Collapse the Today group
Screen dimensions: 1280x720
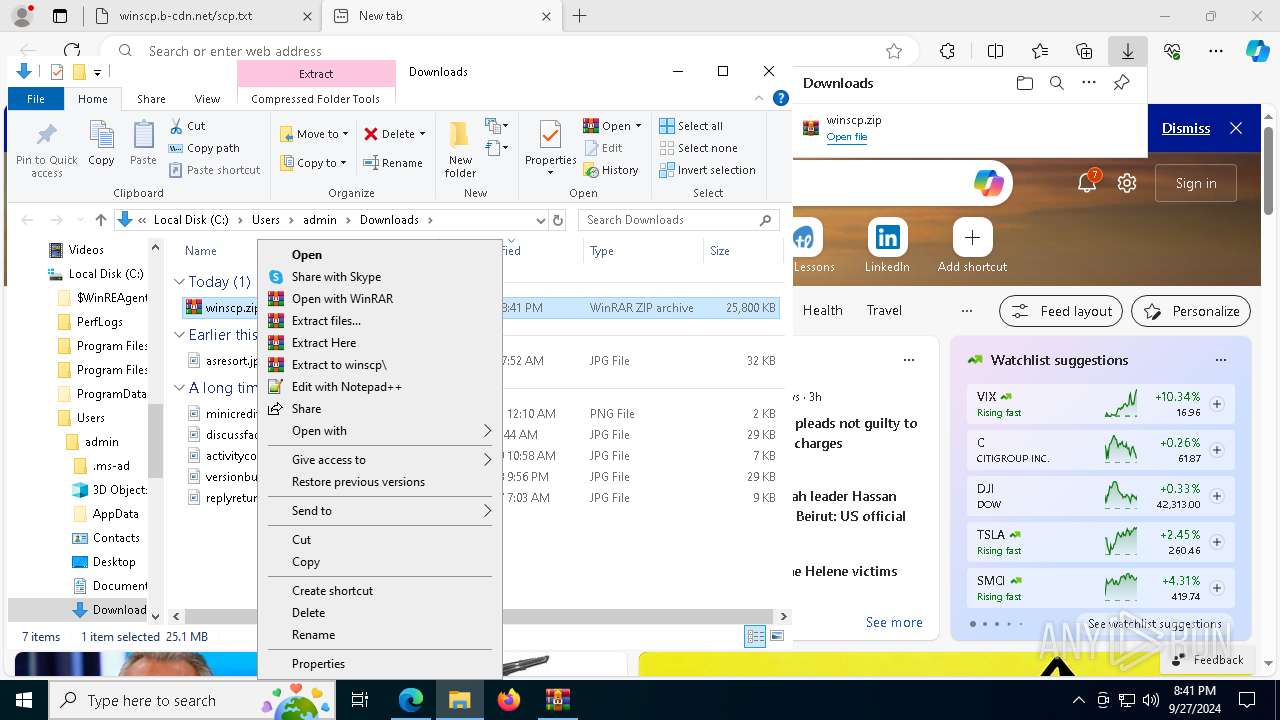click(x=179, y=282)
